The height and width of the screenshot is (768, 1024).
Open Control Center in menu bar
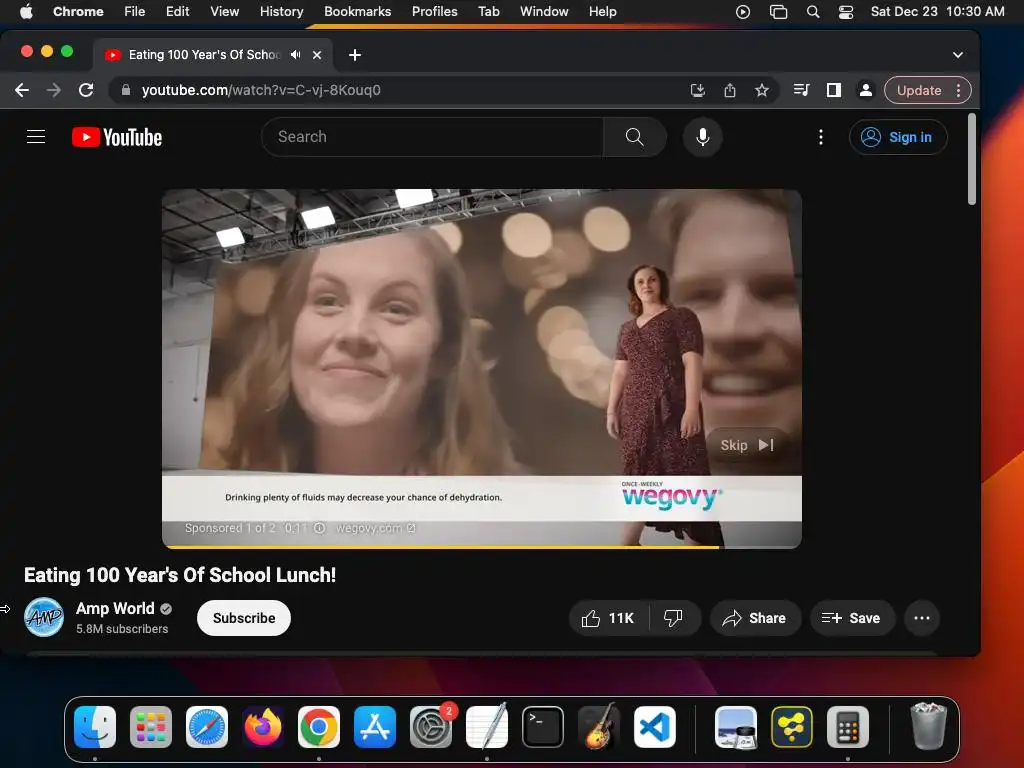click(846, 11)
